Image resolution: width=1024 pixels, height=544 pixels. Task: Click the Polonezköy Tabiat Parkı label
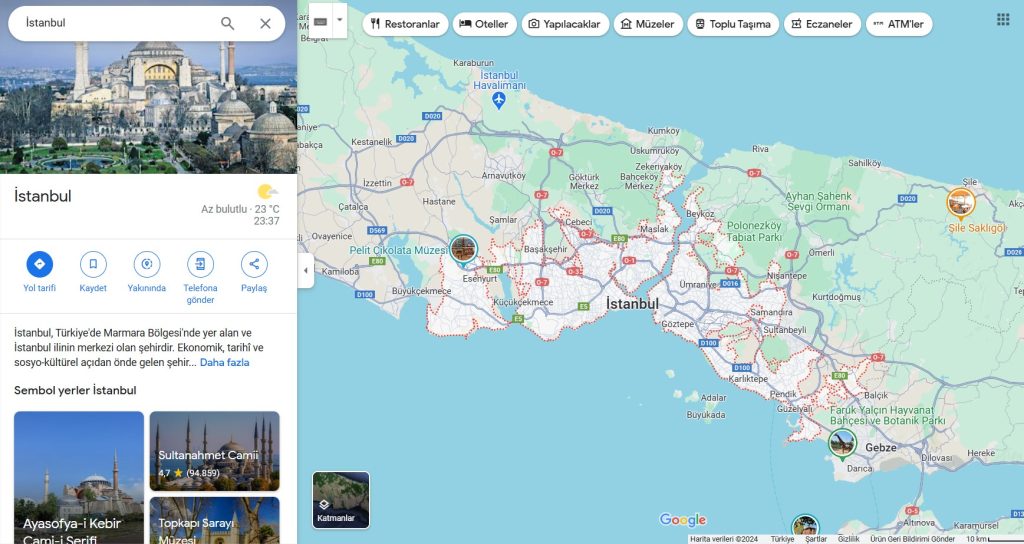tap(754, 232)
